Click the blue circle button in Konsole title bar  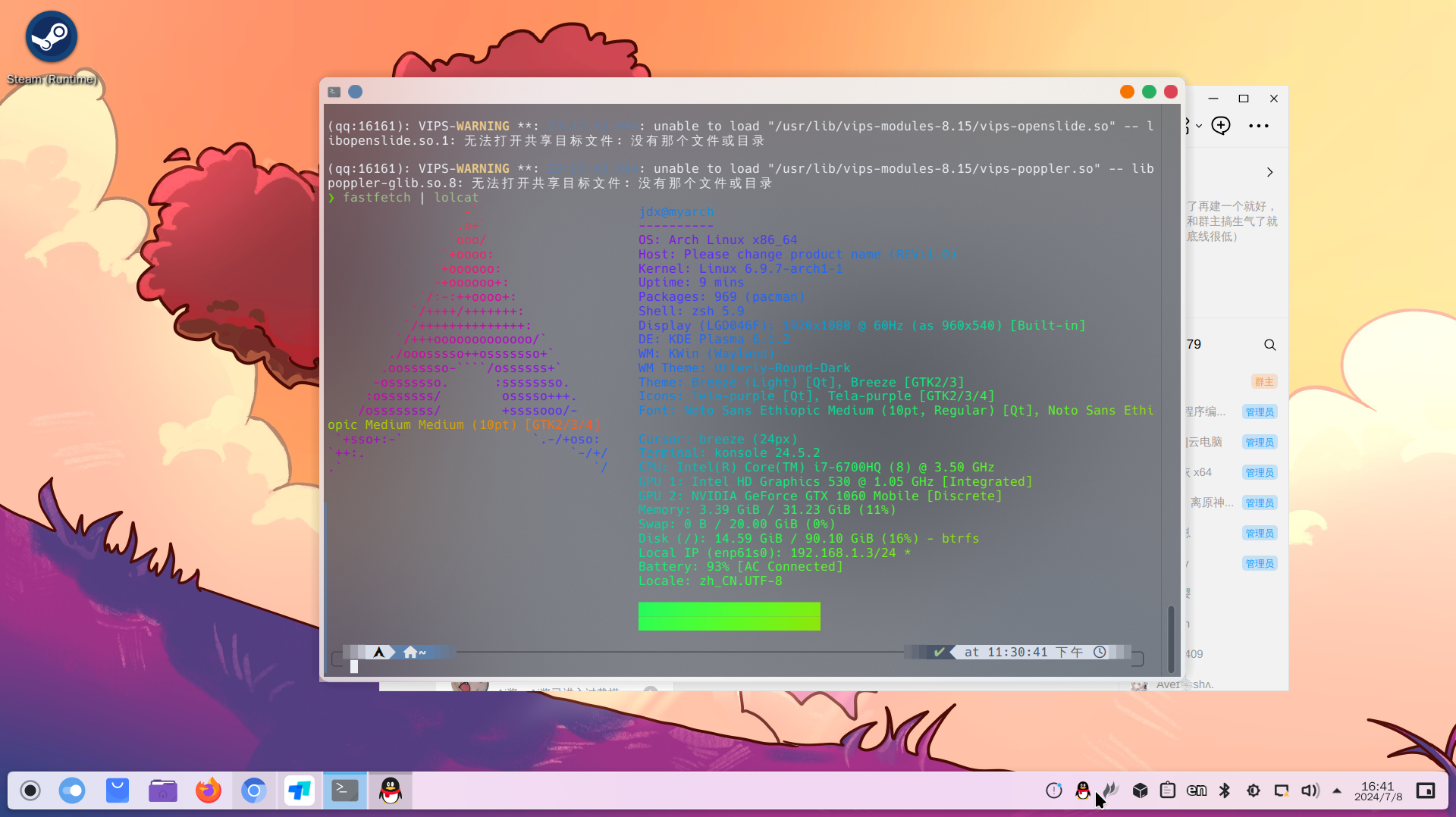coord(355,92)
